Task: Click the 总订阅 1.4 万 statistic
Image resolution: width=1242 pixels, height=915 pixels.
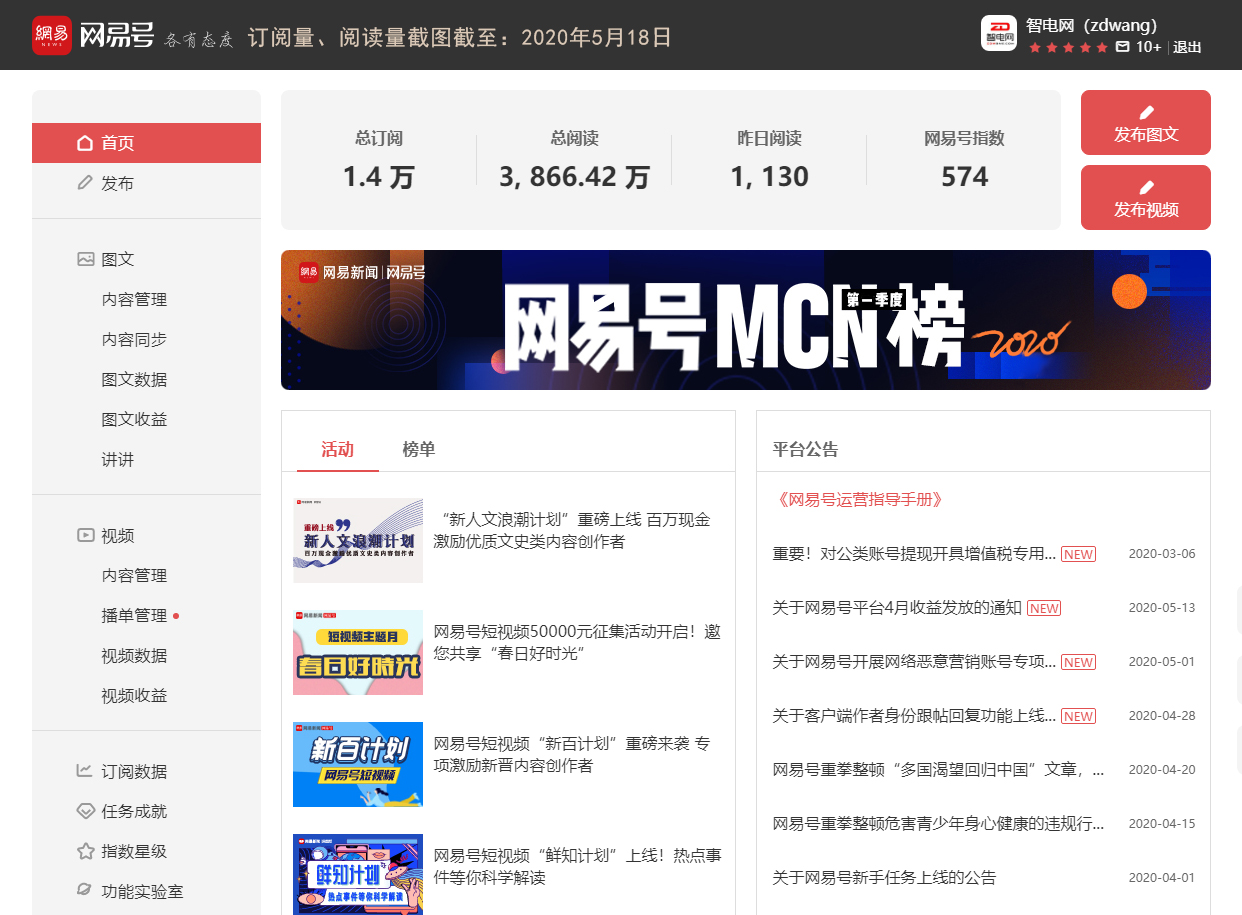Action: pos(379,160)
